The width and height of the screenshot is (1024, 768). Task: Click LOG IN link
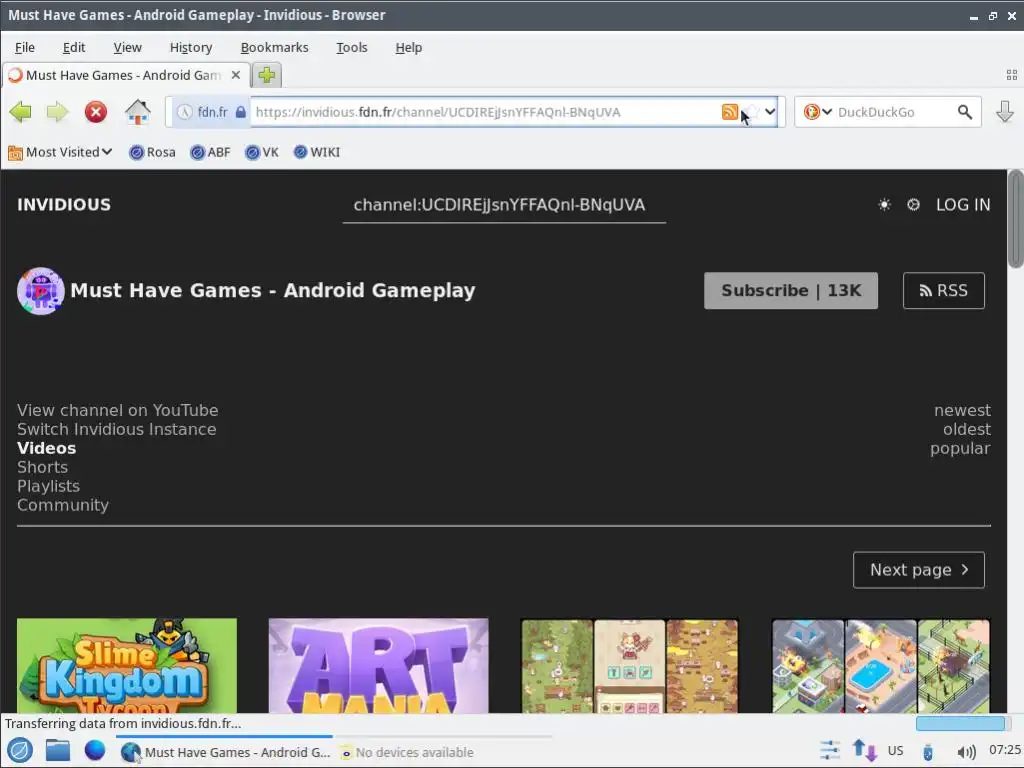point(963,204)
